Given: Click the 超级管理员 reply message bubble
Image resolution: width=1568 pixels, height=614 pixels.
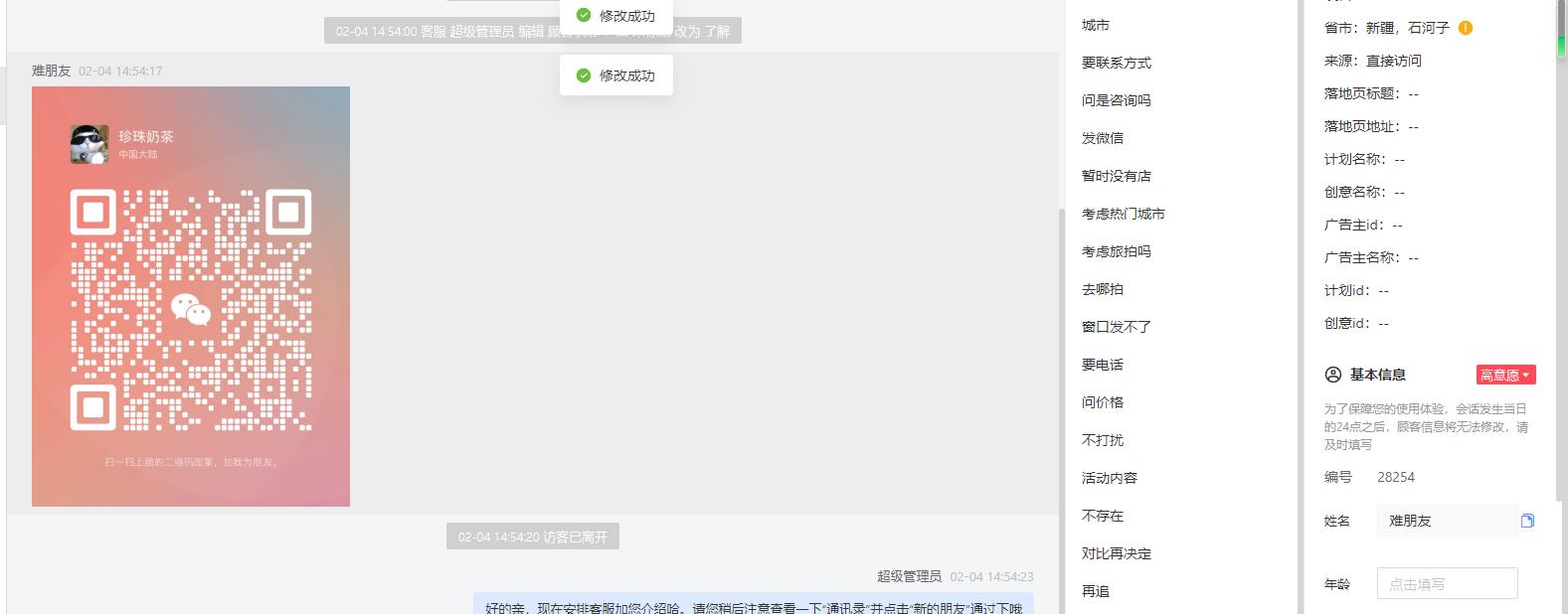Looking at the screenshot, I should (x=754, y=604).
